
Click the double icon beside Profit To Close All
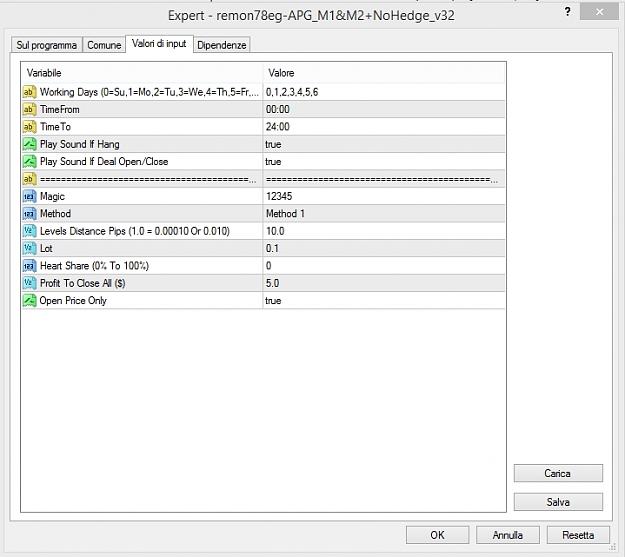pyautogui.click(x=29, y=283)
